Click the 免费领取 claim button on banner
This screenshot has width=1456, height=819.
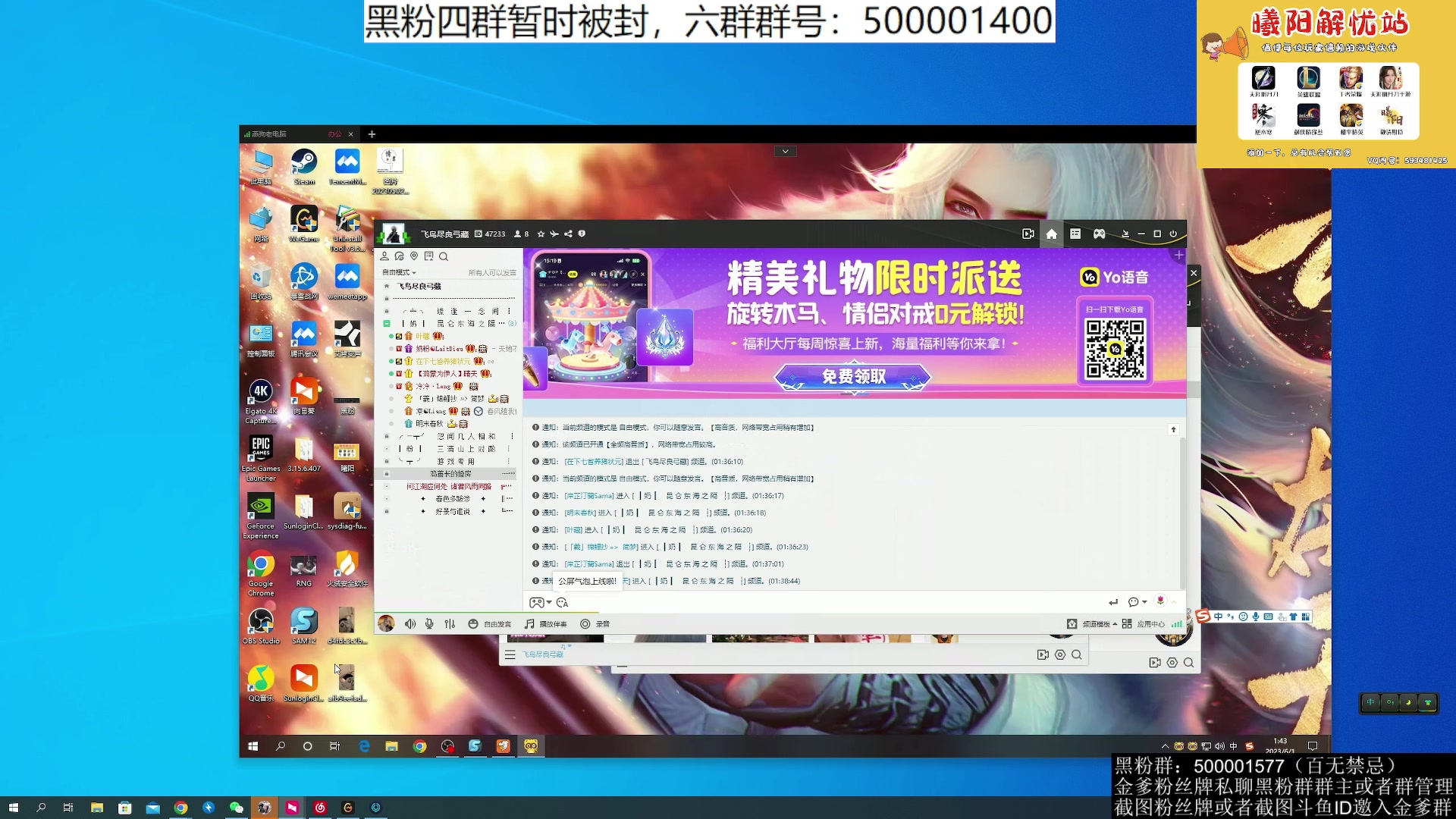(x=851, y=377)
